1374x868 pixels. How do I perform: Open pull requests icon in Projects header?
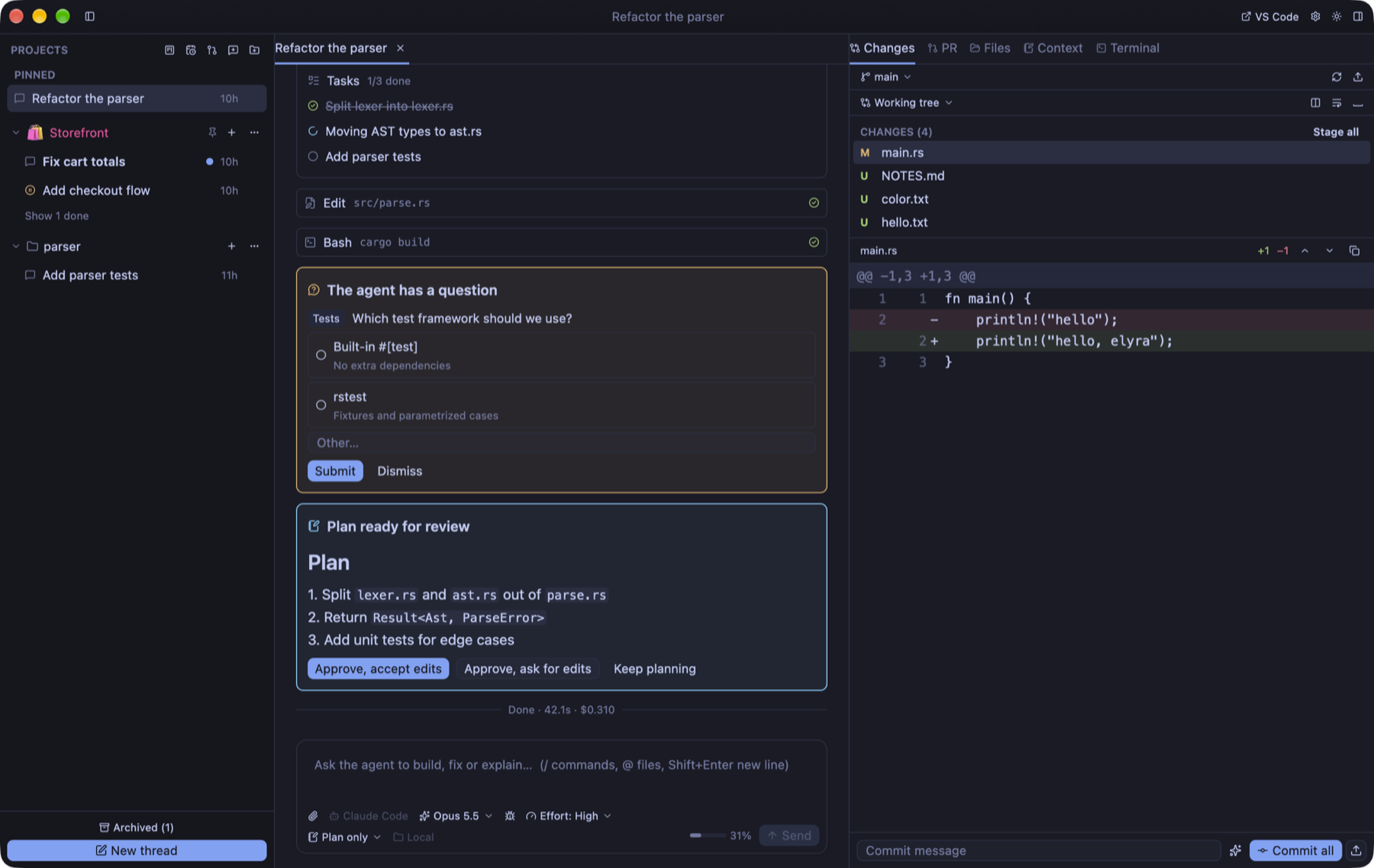(x=212, y=50)
